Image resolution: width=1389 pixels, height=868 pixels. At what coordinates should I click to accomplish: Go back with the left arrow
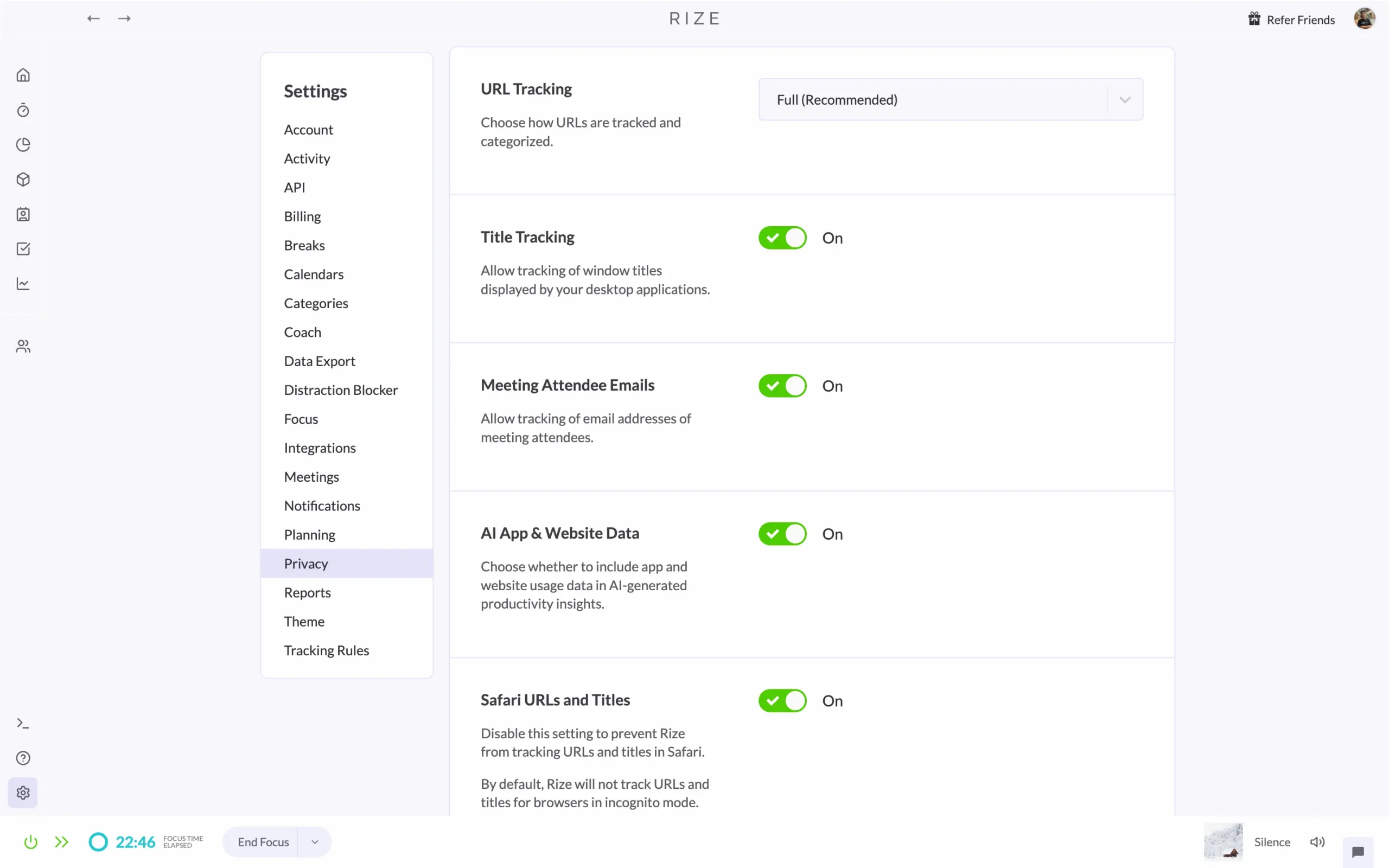(x=93, y=18)
